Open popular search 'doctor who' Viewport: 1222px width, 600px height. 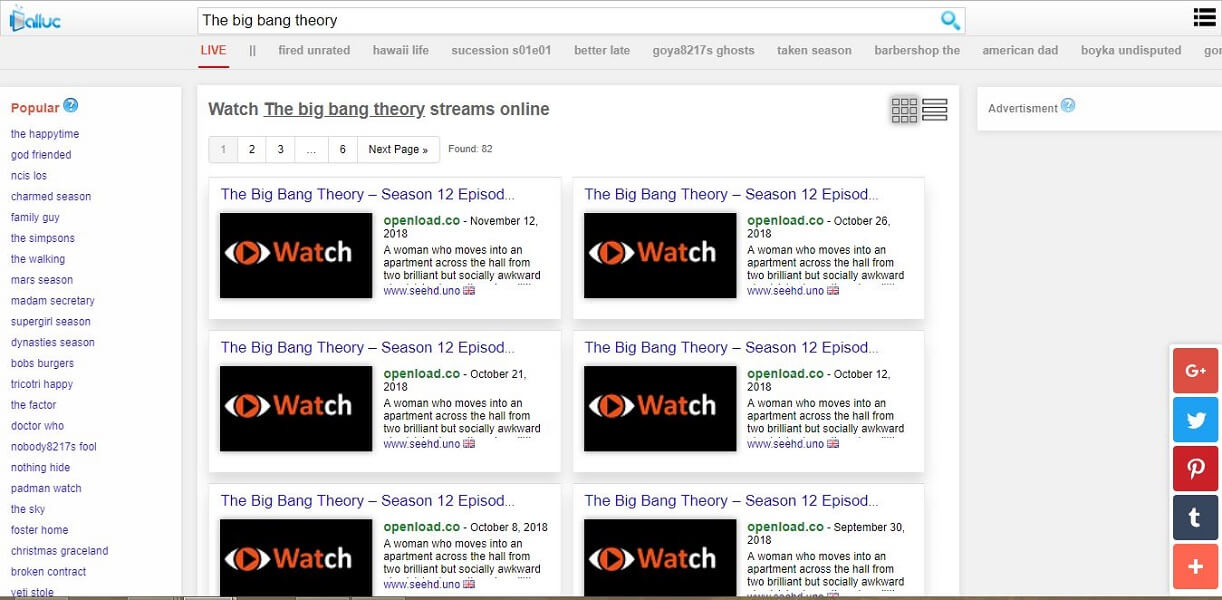point(37,426)
